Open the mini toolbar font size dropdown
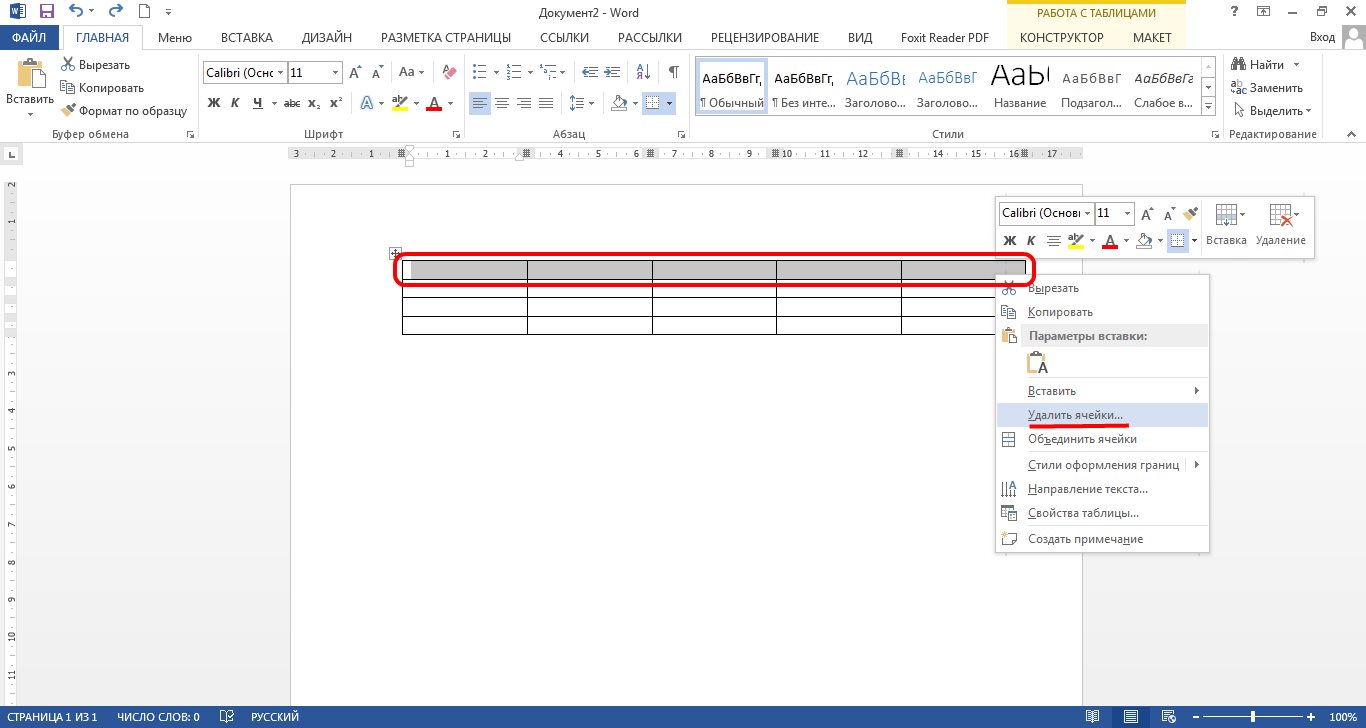Viewport: 1366px width, 728px height. pyautogui.click(x=1129, y=213)
